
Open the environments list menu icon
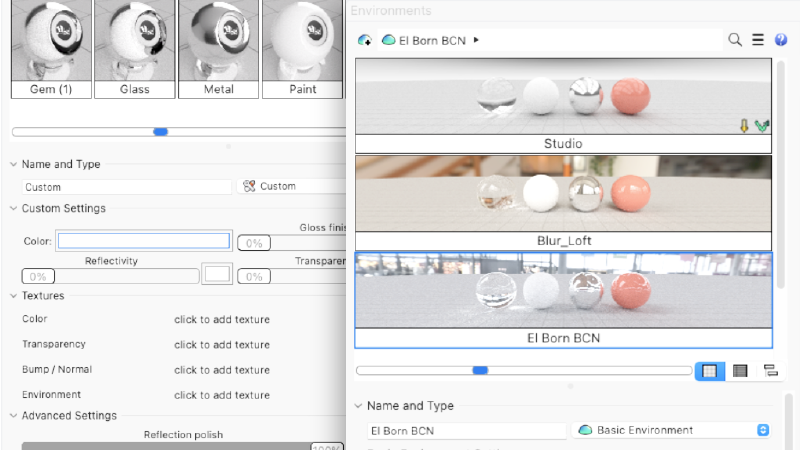click(758, 40)
